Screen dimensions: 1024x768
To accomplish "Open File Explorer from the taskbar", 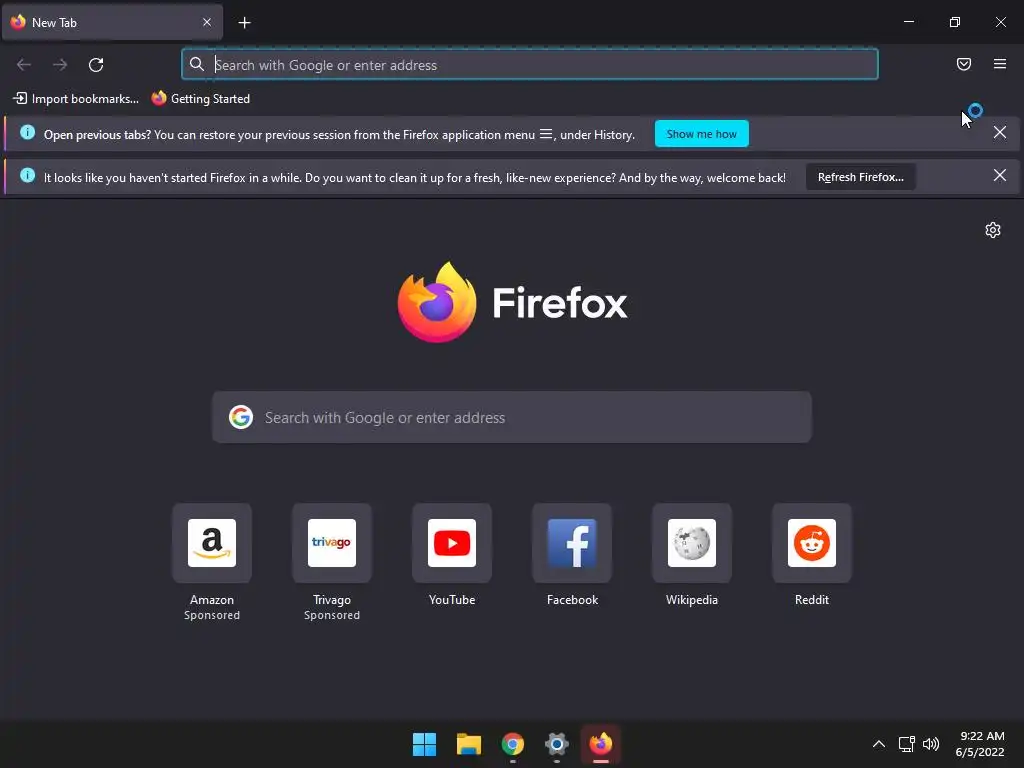I will pos(469,744).
